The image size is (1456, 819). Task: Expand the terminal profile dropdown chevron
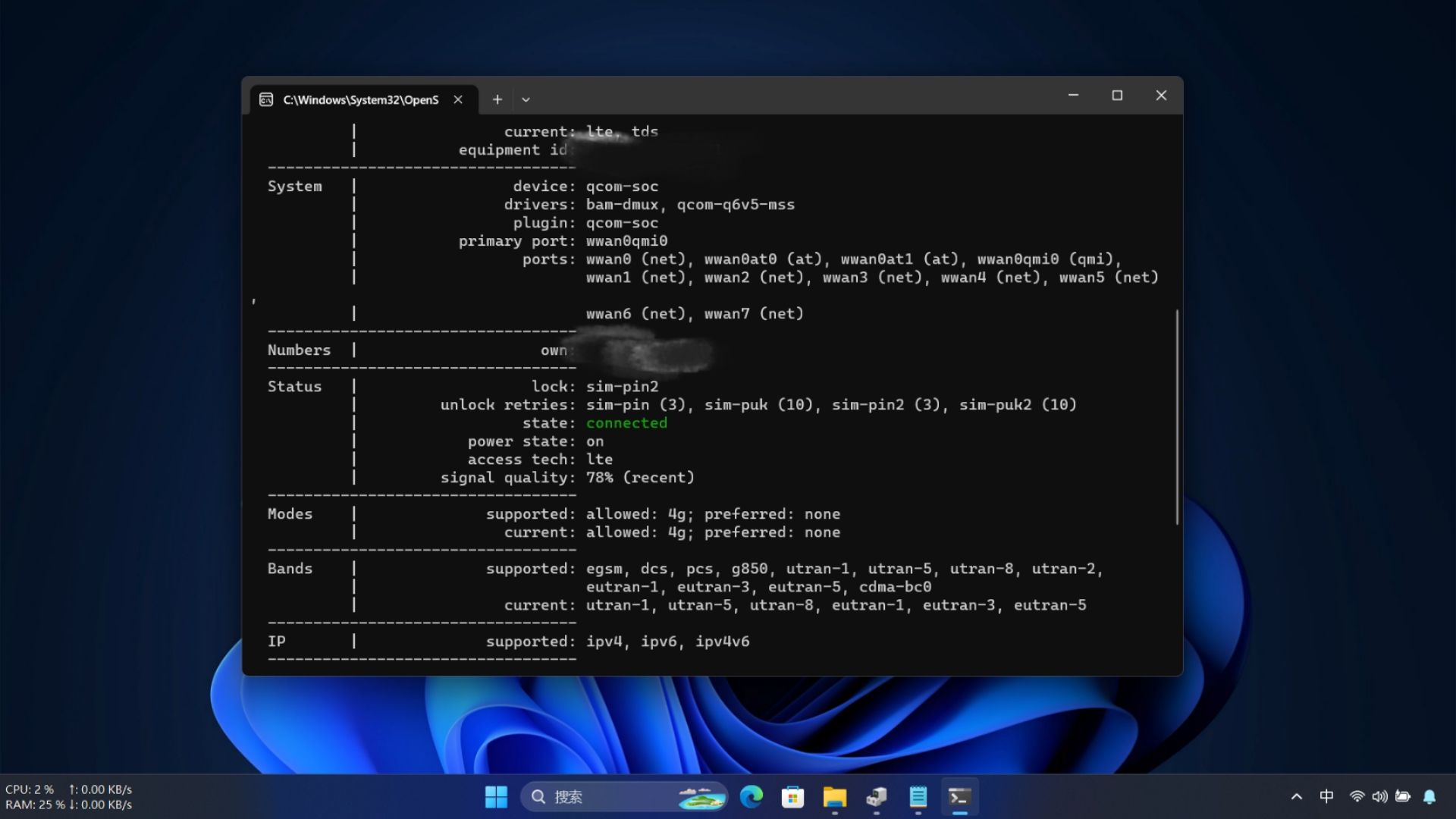(x=526, y=99)
